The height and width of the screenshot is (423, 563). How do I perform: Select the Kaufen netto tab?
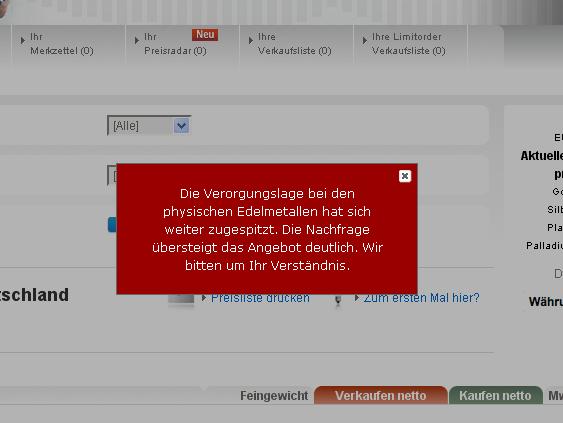495,395
